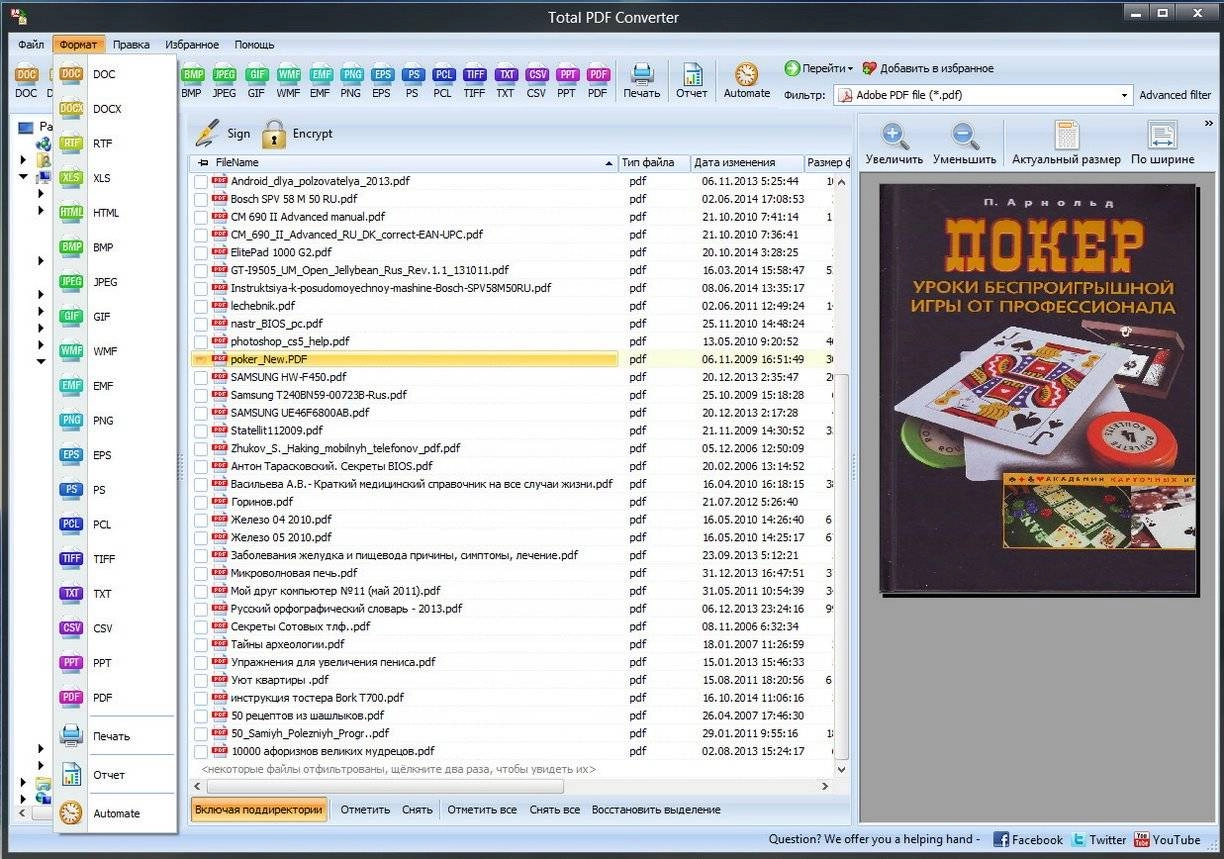The width and height of the screenshot is (1224, 859).
Task: Pick XLS in the Format dropdown menu
Action: tap(114, 178)
